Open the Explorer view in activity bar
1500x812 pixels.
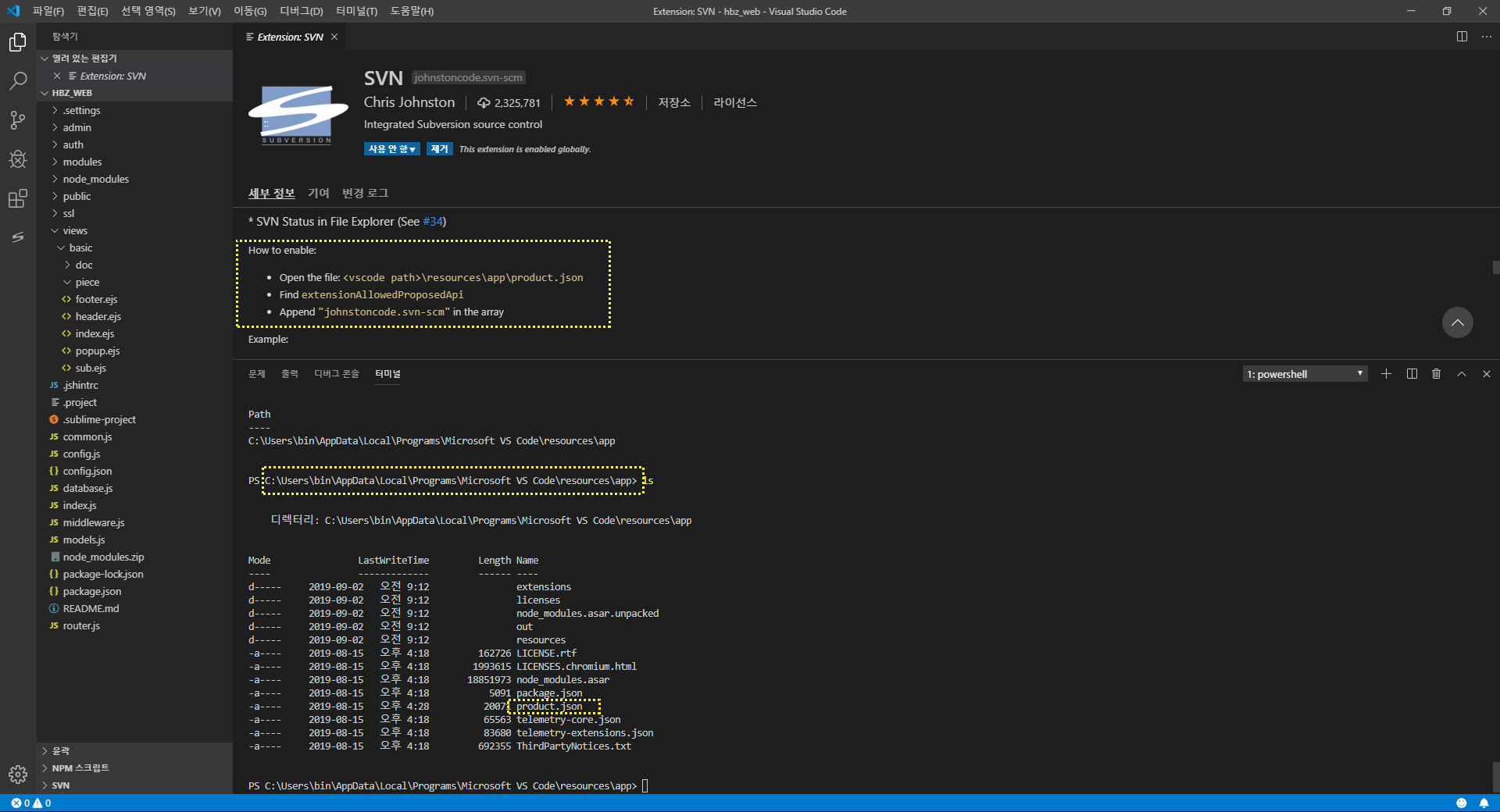18,42
